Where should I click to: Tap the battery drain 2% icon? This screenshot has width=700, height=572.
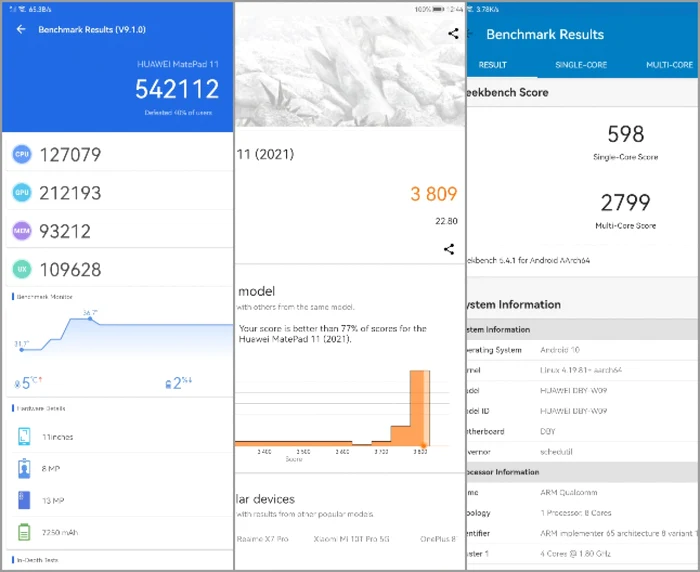coord(168,384)
